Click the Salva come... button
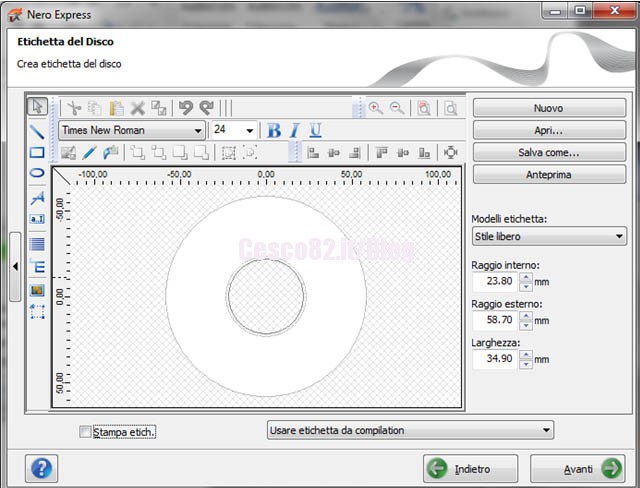640x488 pixels. (549, 153)
